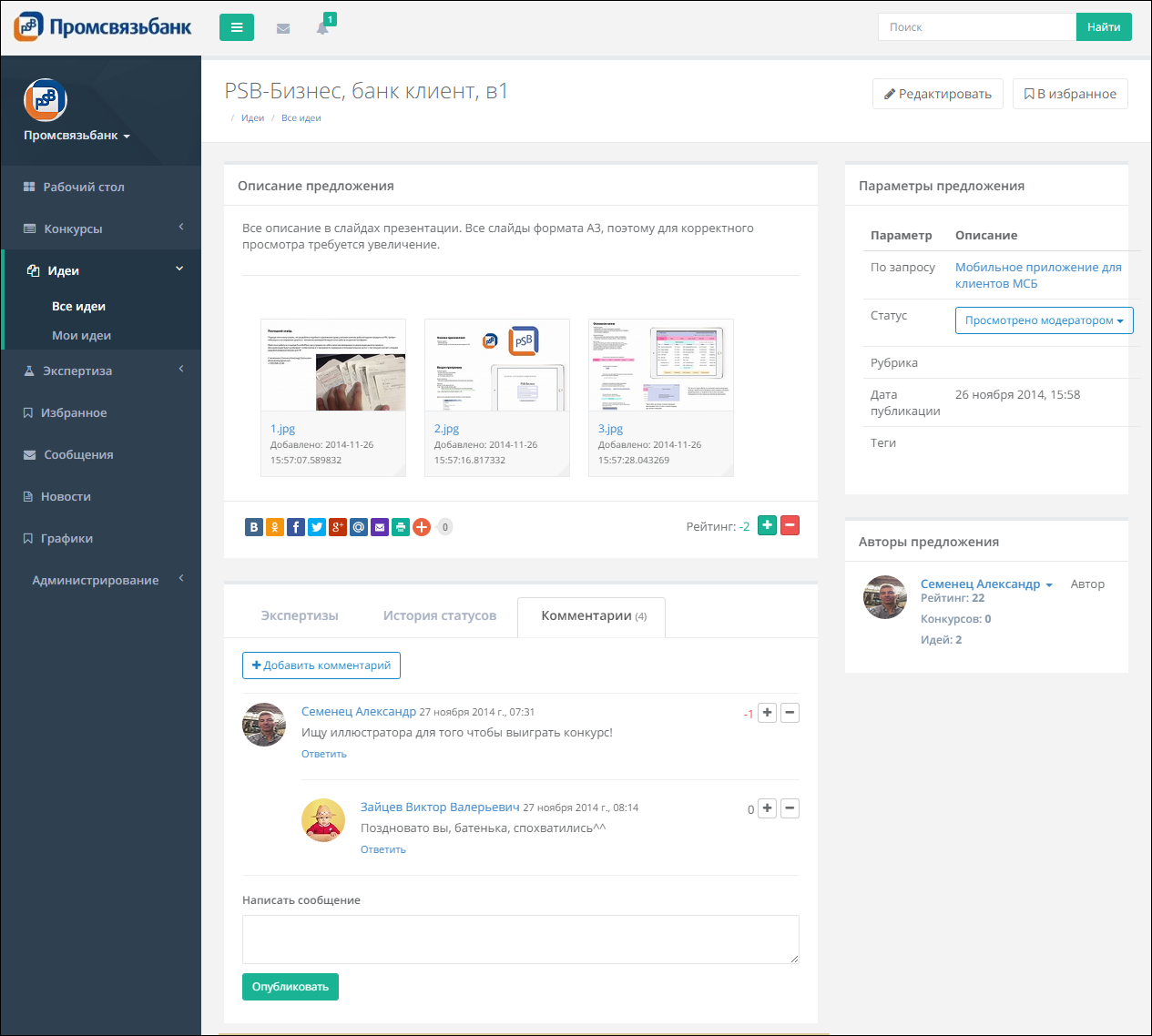Expand Администрирование sidebar menu

[101, 580]
